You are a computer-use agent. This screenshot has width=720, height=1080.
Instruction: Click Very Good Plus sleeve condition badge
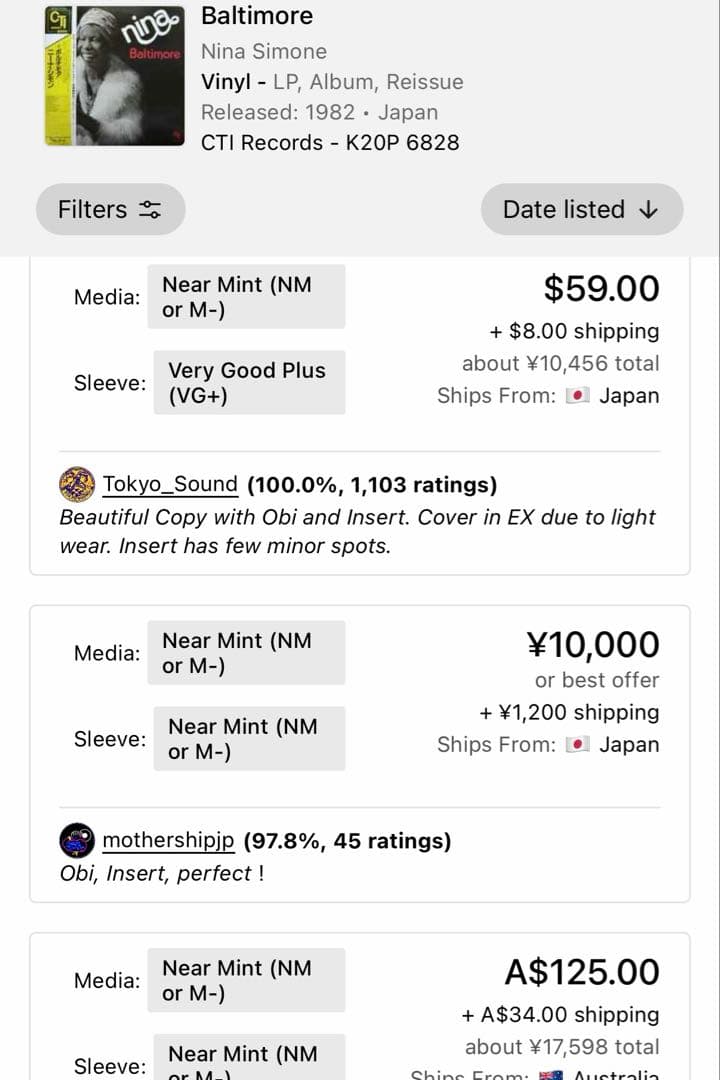(x=249, y=382)
